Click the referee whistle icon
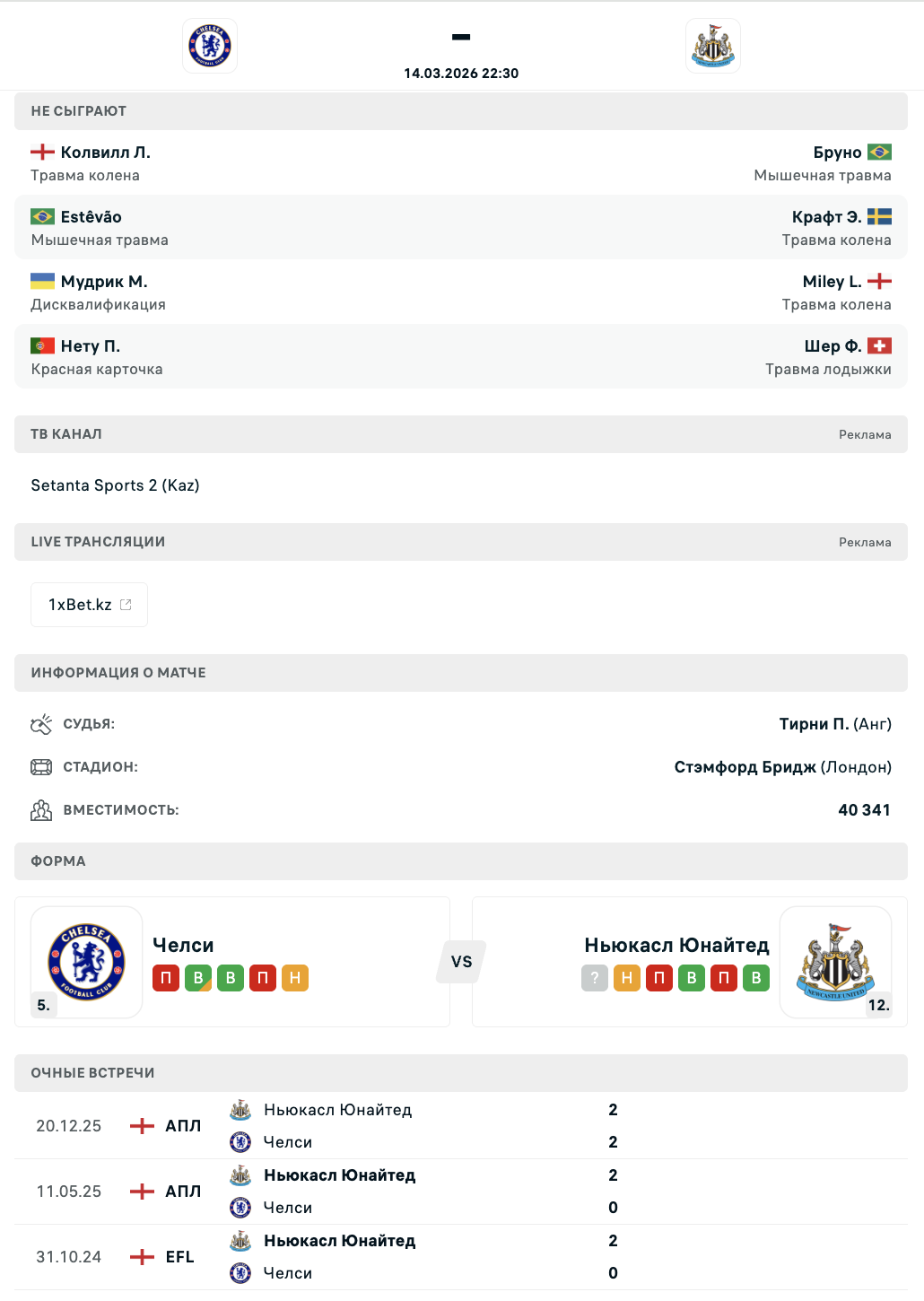This screenshot has height=1301, width=924. click(x=41, y=724)
